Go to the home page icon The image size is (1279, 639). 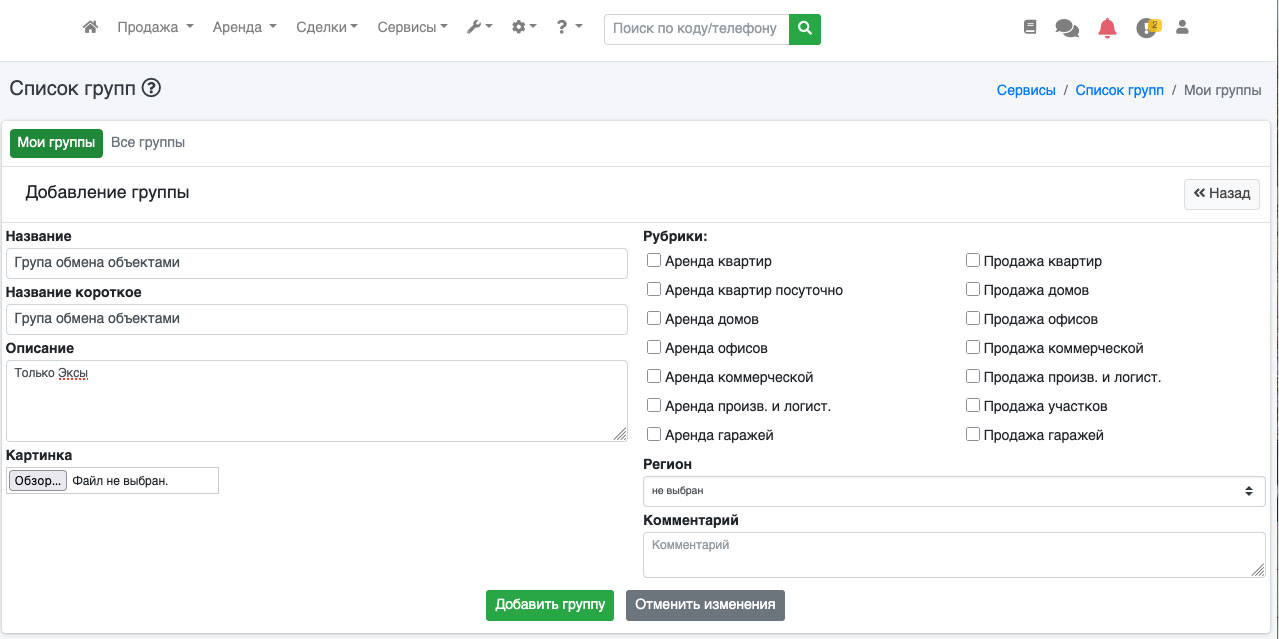pyautogui.click(x=90, y=28)
